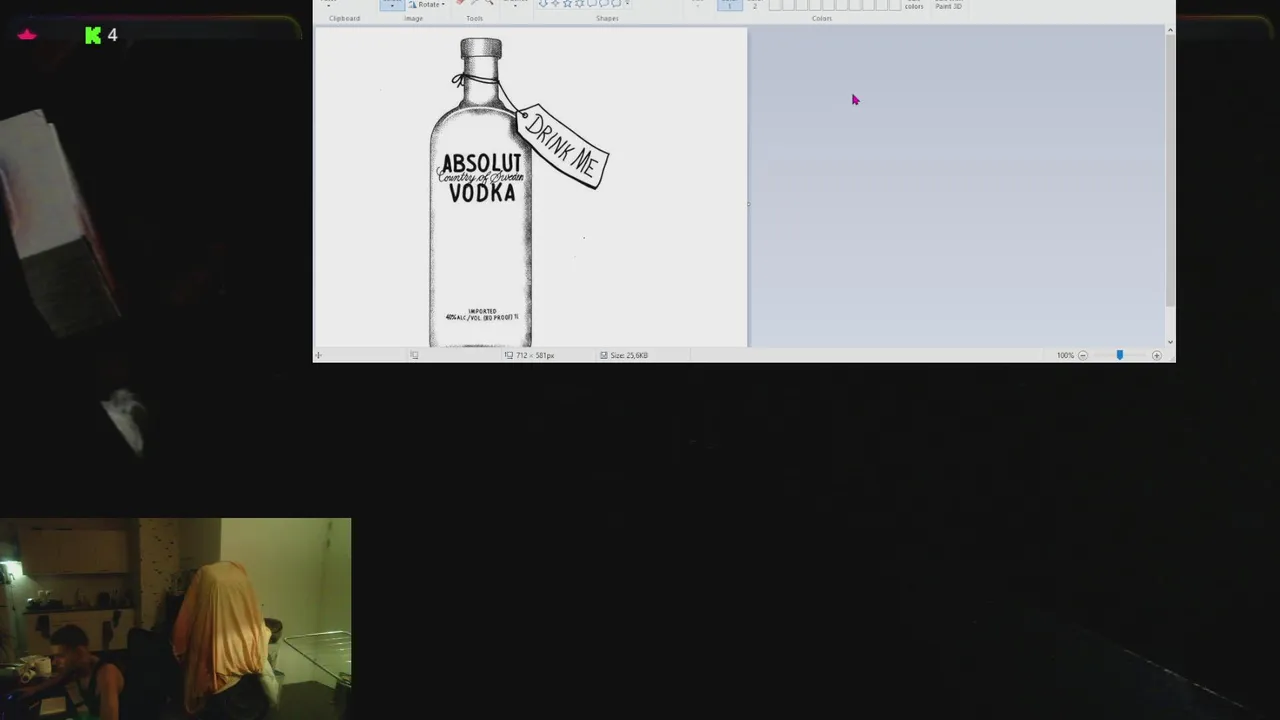The height and width of the screenshot is (720, 1280).
Task: Click the Paint zoom slider handle
Action: (x=1119, y=355)
